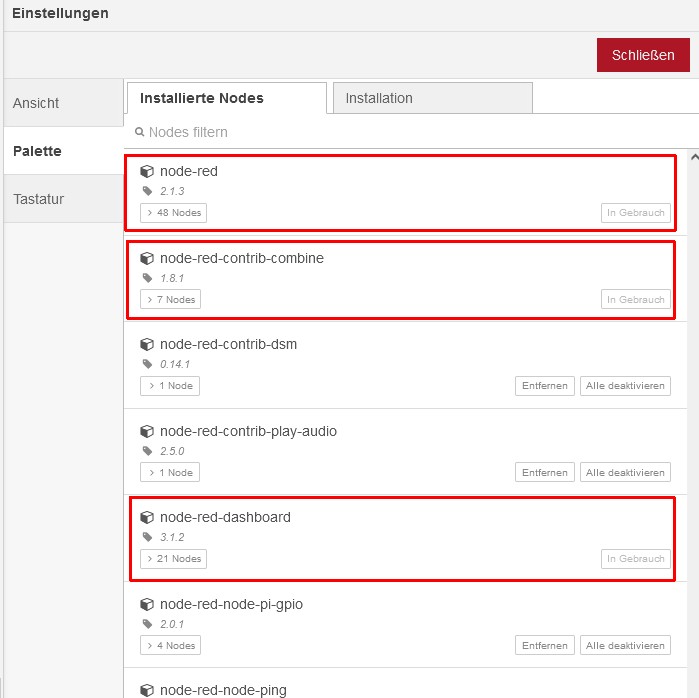The height and width of the screenshot is (698, 699).
Task: Click the scrollbar up arrow of the node list
Action: pos(693,158)
